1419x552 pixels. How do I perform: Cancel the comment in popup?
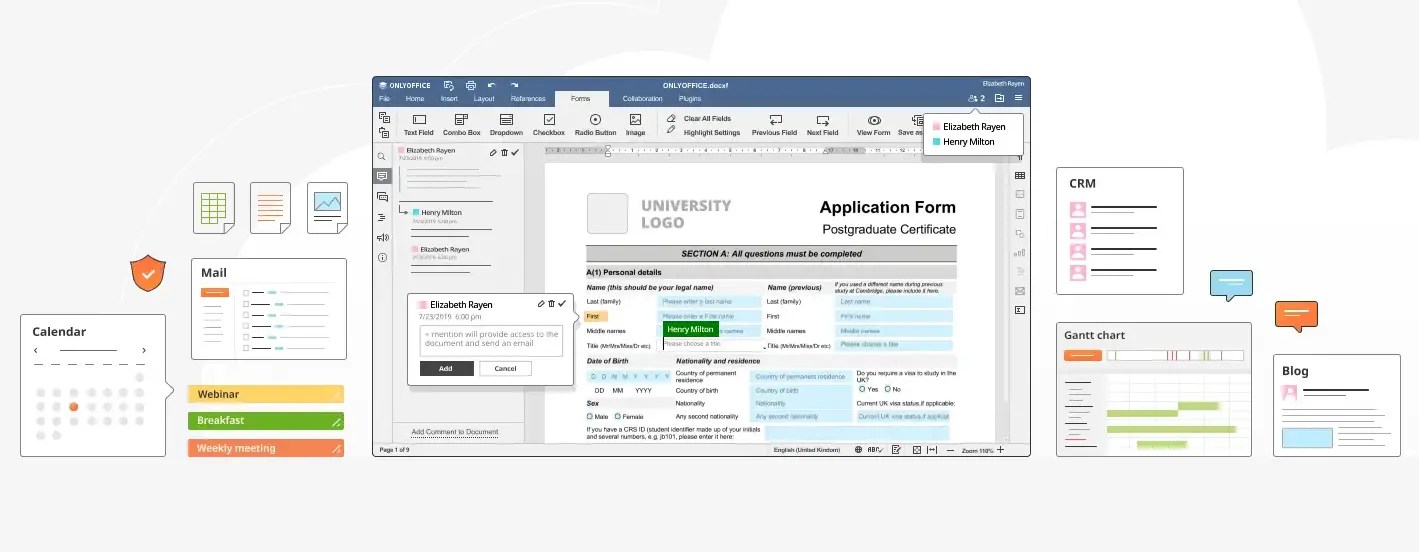tap(505, 369)
